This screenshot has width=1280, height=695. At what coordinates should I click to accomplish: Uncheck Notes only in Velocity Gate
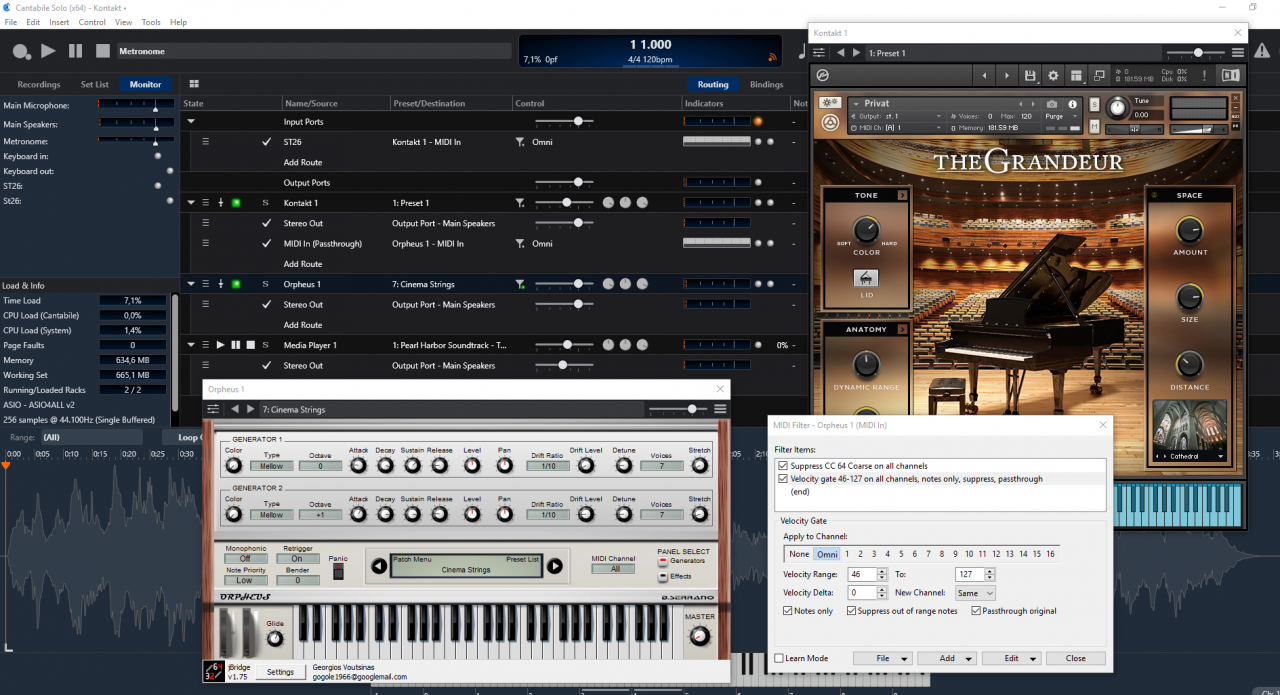click(x=788, y=611)
